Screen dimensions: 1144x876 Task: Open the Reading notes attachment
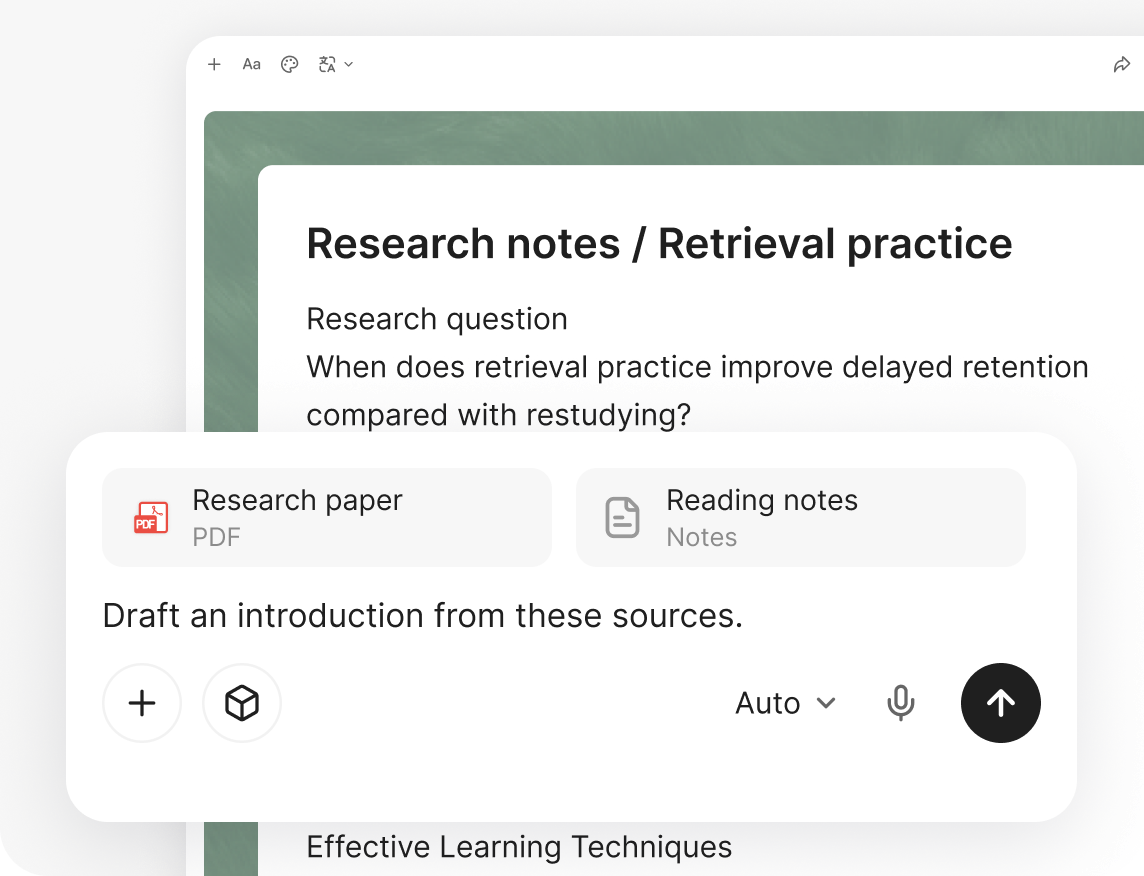pos(801,517)
